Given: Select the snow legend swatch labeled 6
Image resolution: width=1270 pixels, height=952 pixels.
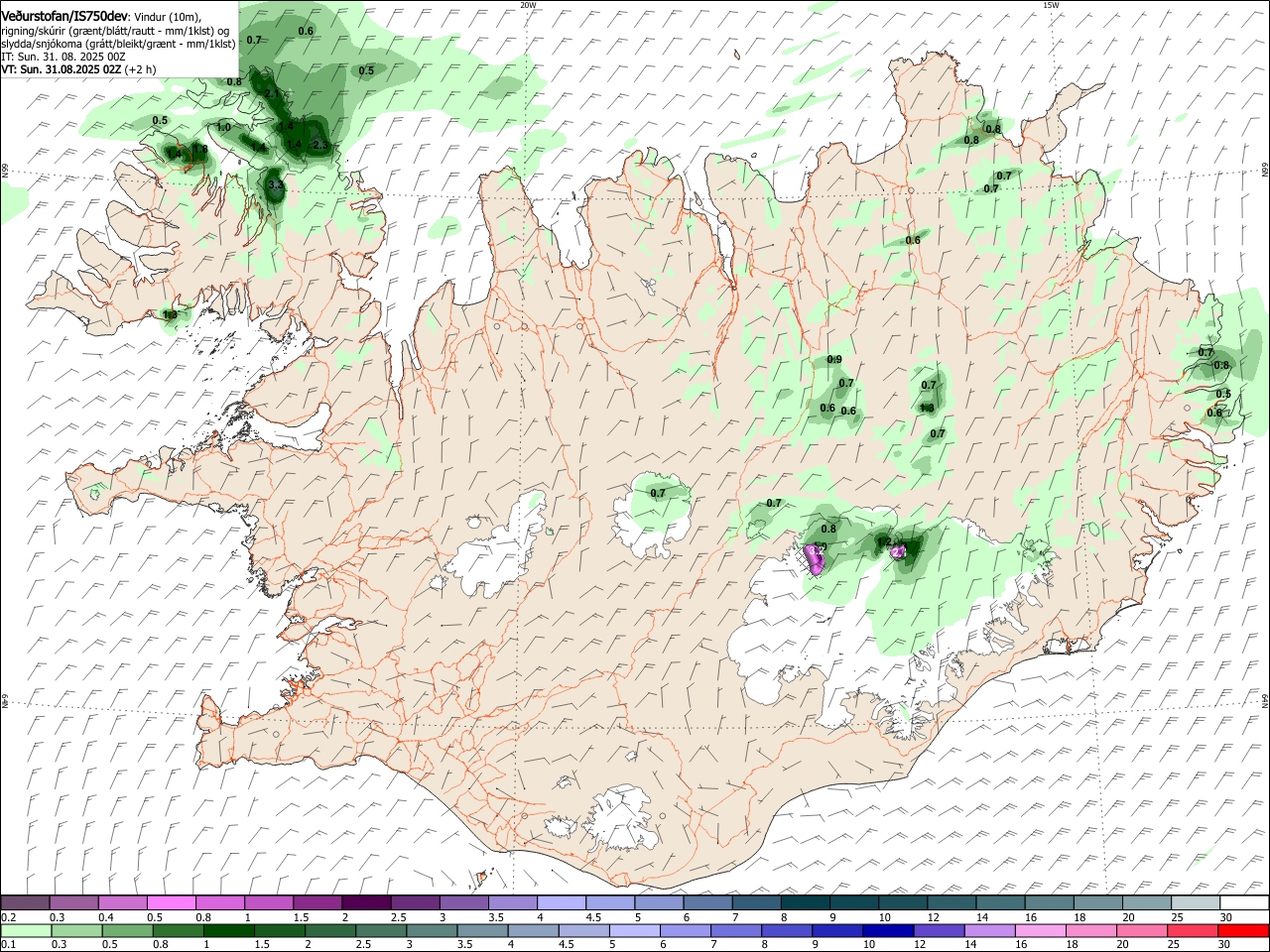Looking at the screenshot, I should click(x=707, y=903).
